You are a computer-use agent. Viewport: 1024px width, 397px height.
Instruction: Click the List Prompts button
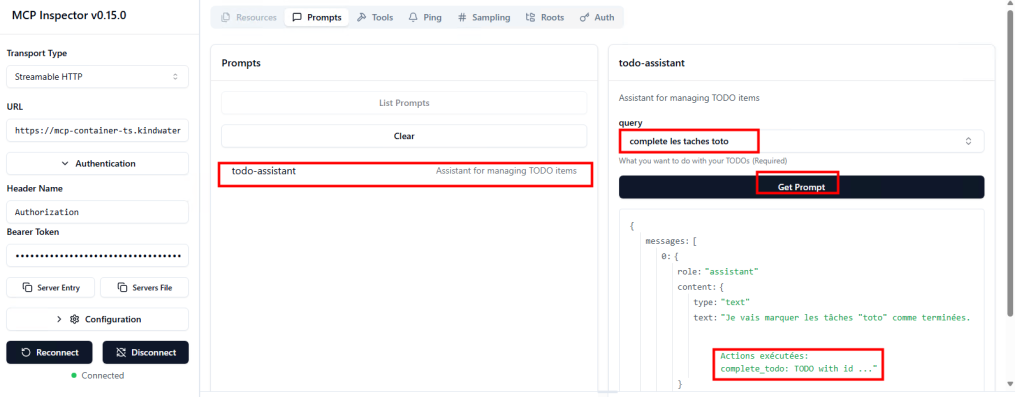tap(404, 103)
